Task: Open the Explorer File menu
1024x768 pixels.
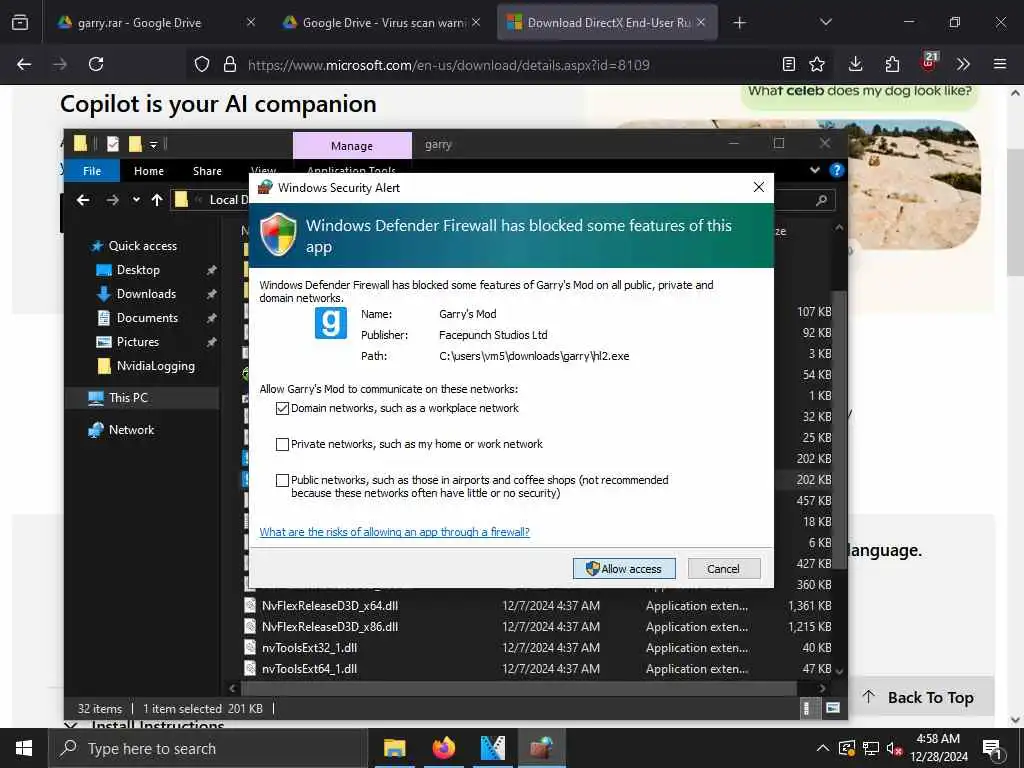Action: coord(91,170)
